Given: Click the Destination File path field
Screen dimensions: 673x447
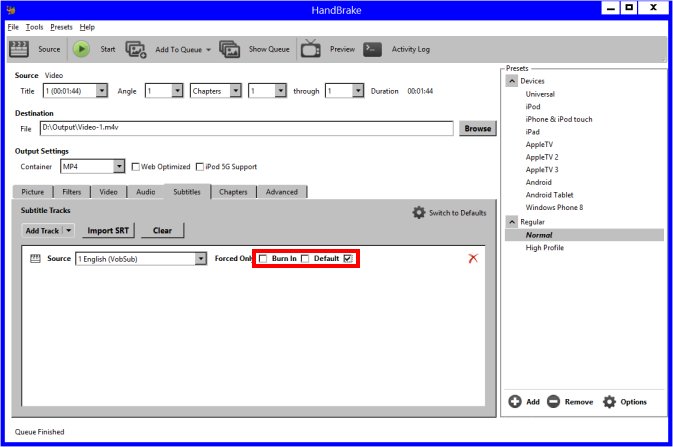Looking at the screenshot, I should point(247,128).
